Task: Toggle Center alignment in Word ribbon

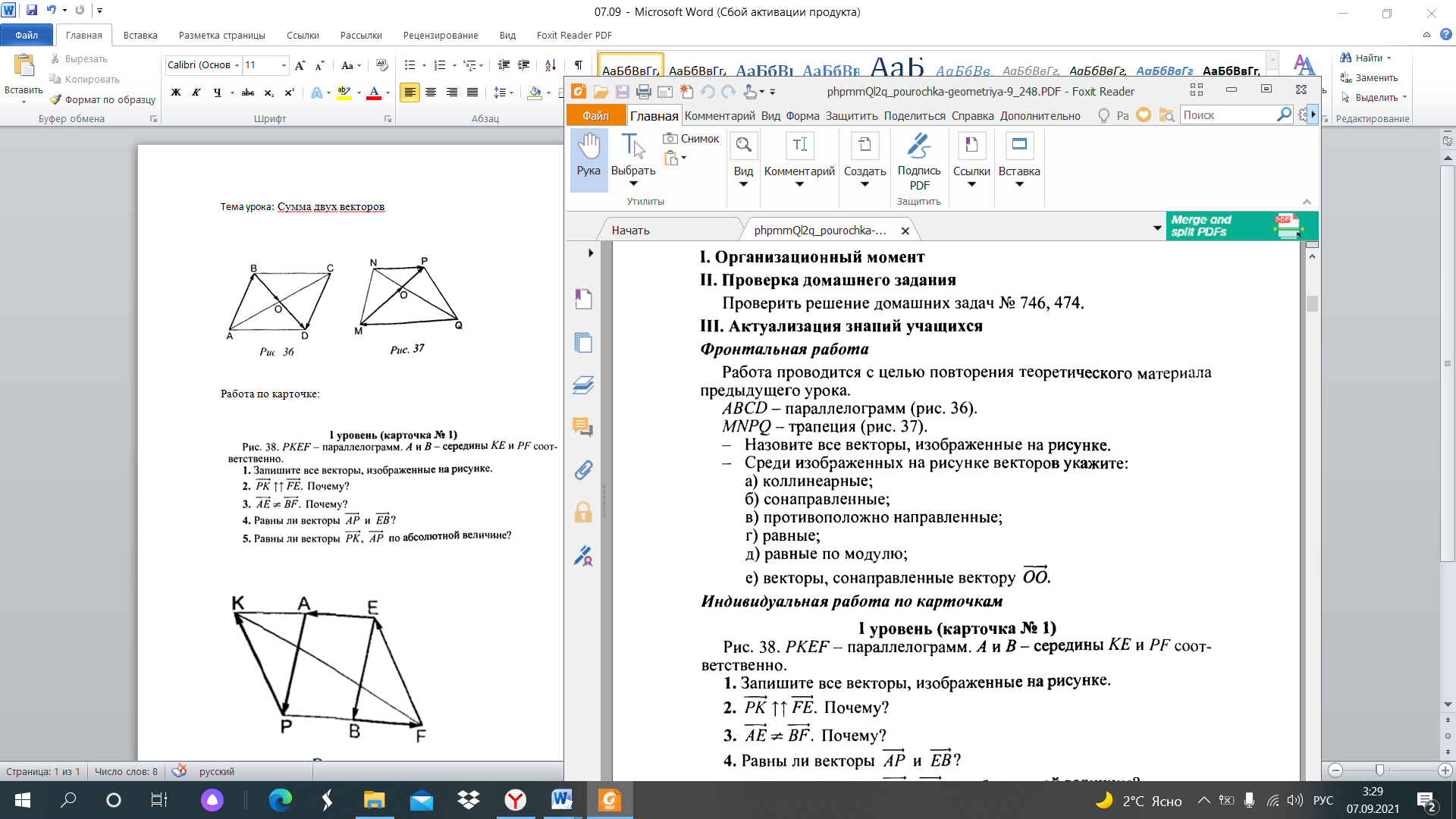Action: coord(431,93)
